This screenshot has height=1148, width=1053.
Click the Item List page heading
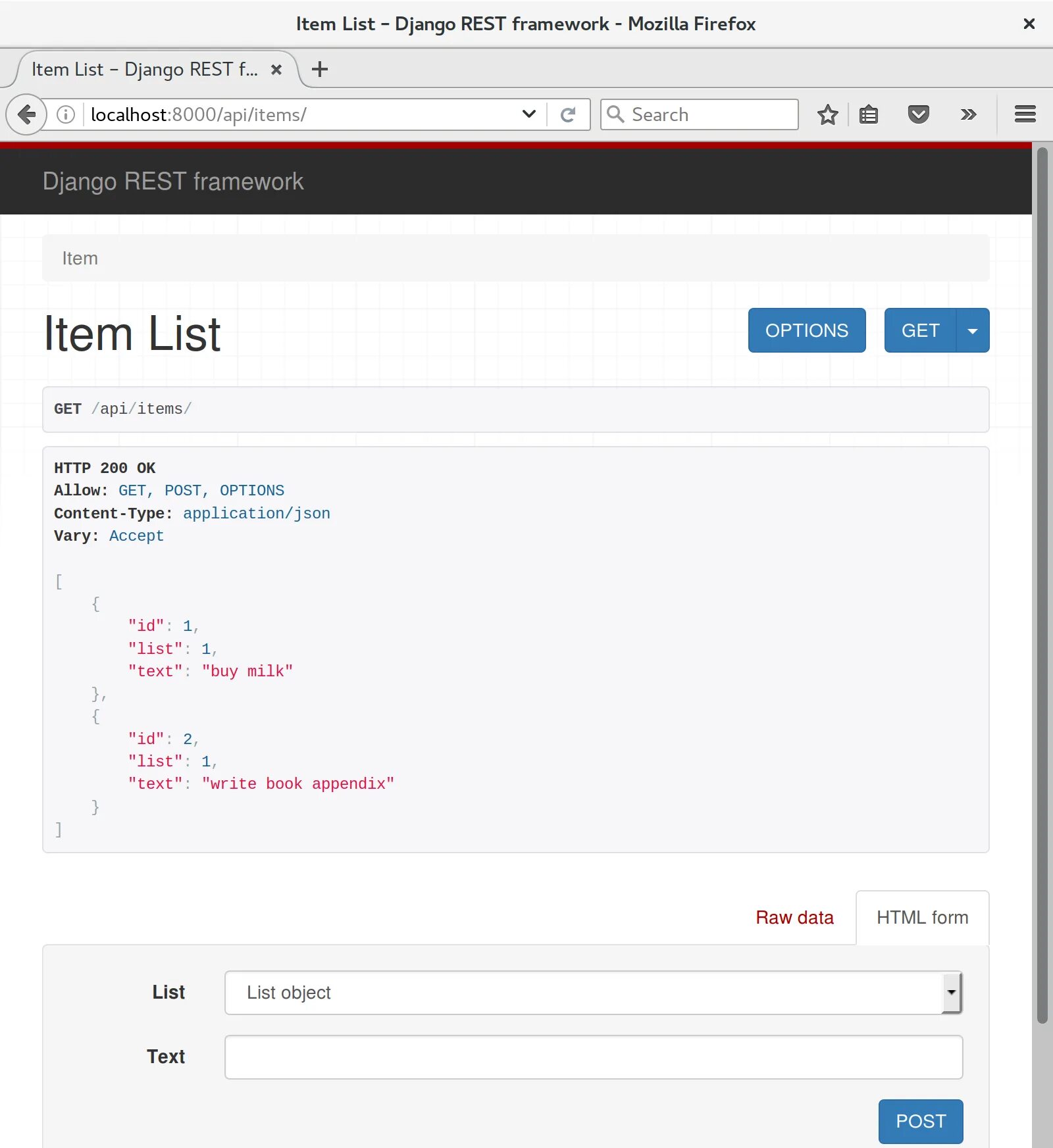click(132, 334)
